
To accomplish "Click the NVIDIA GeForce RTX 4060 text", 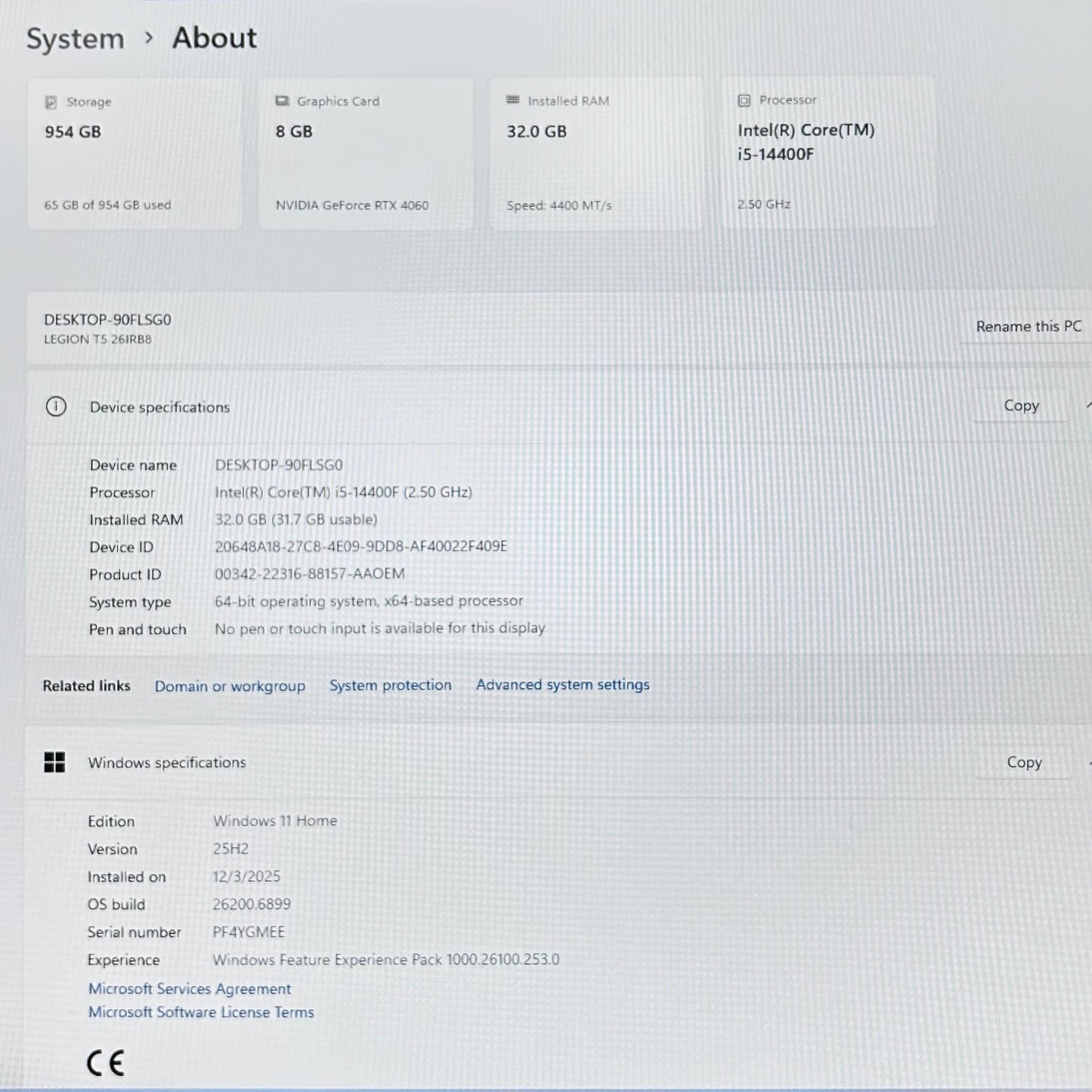I will tap(351, 206).
